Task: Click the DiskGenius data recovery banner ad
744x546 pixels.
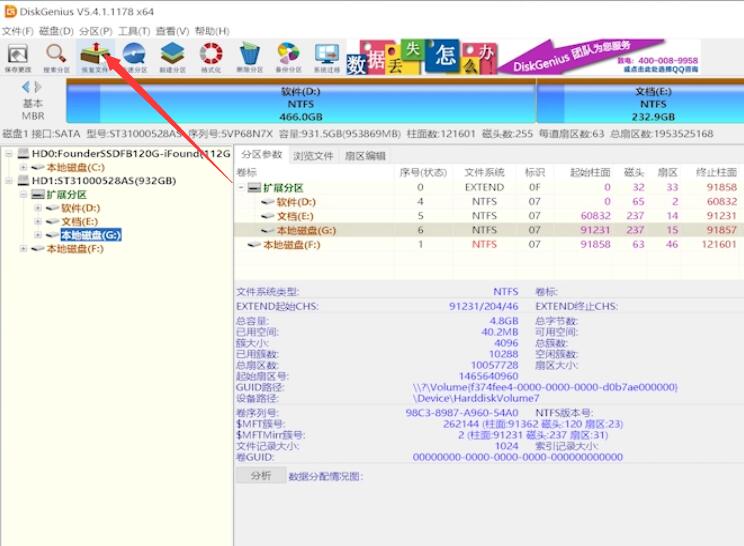Action: pyautogui.click(x=523, y=57)
